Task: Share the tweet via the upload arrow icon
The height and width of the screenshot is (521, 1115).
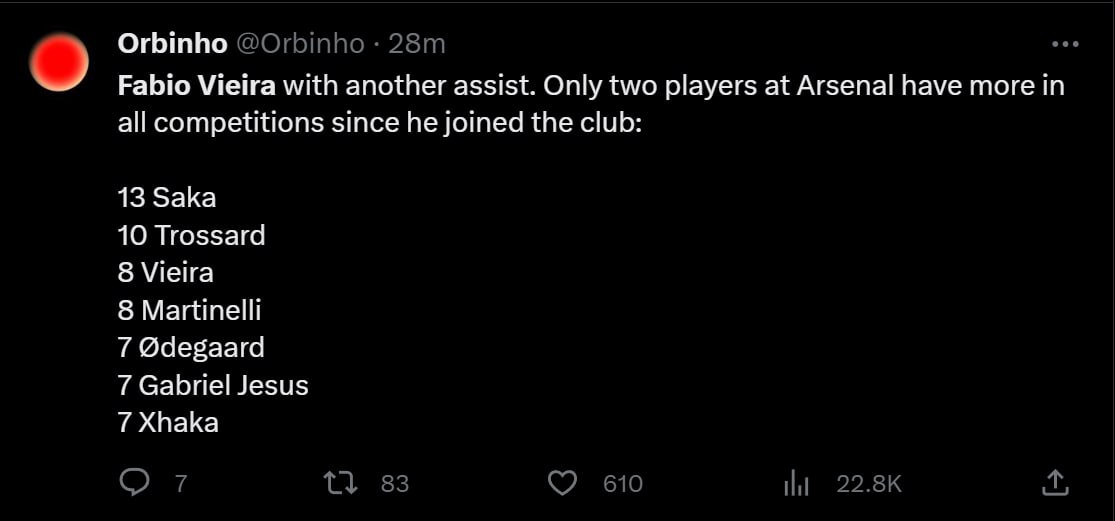Action: 1055,484
